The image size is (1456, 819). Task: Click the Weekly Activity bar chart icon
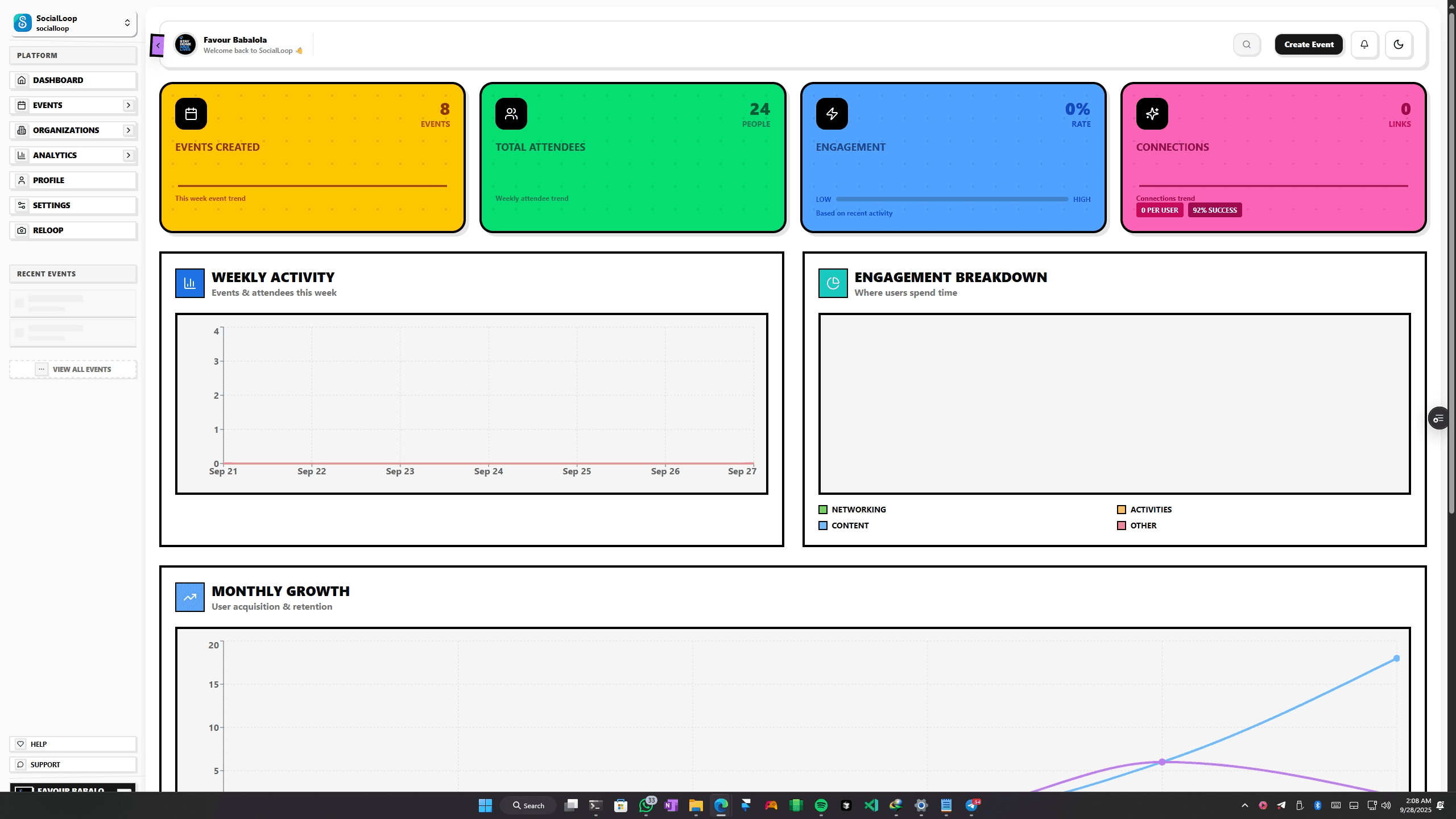pyautogui.click(x=189, y=283)
